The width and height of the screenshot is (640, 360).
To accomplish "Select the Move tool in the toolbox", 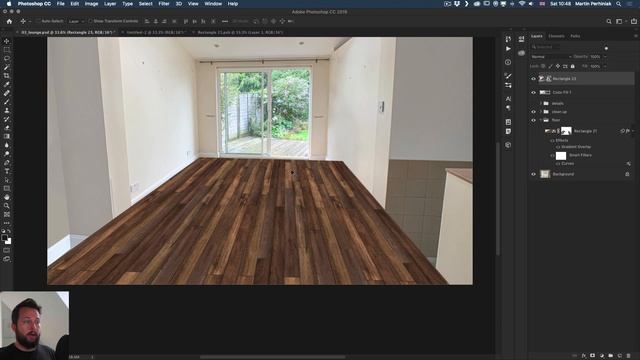I will click(x=7, y=41).
